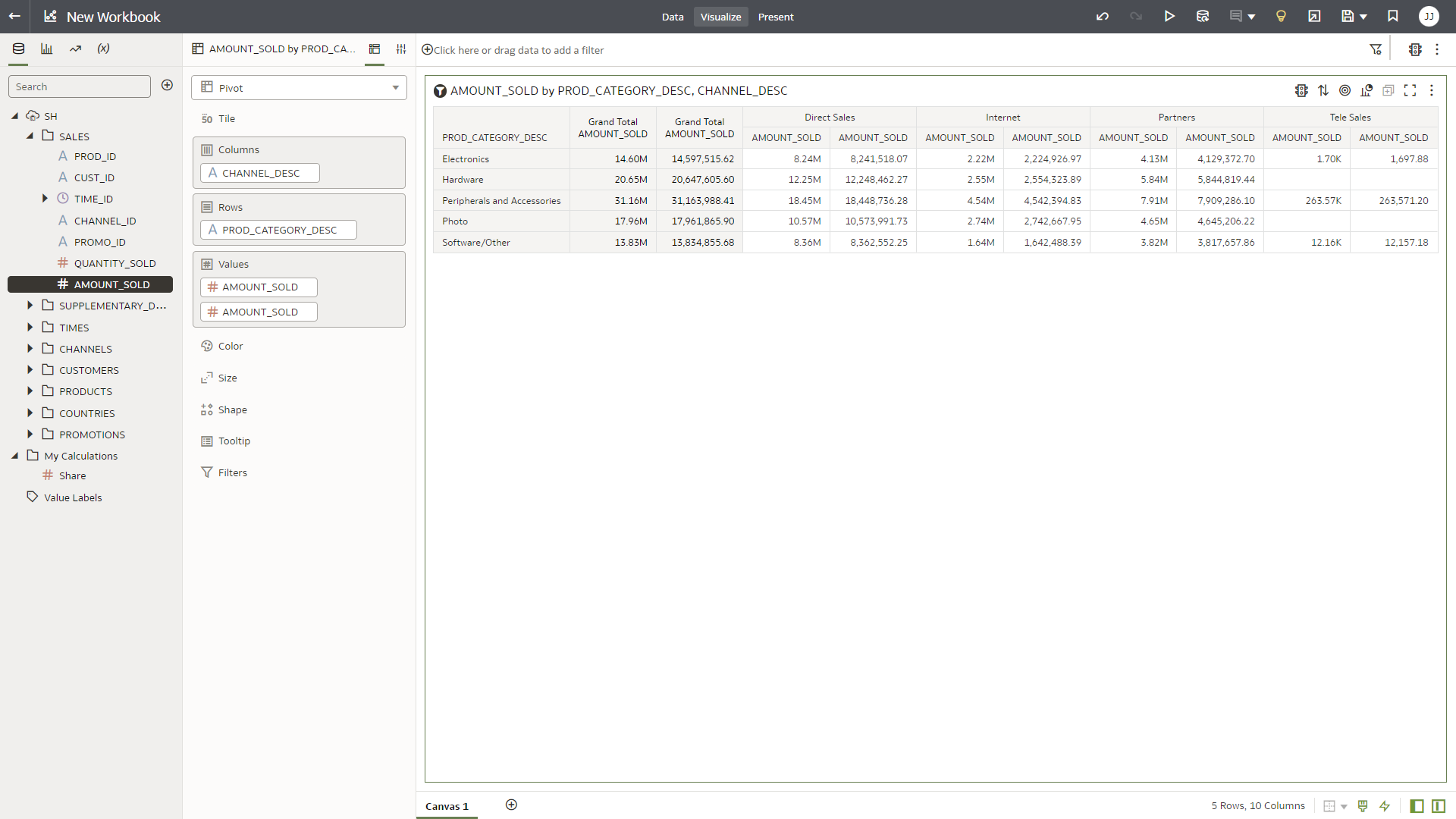1456x819 pixels.
Task: Add a new canvas with plus button
Action: 512,805
